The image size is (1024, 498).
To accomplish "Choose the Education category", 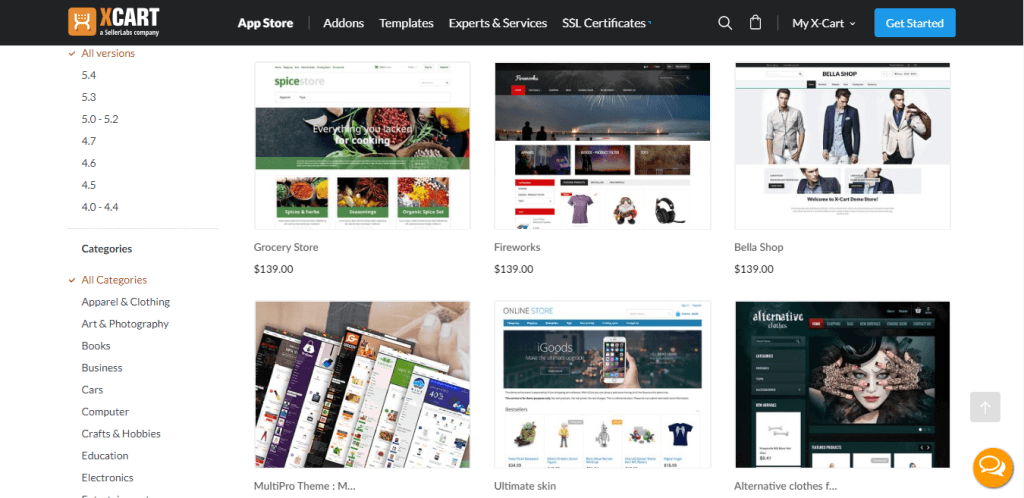I will coord(104,456).
